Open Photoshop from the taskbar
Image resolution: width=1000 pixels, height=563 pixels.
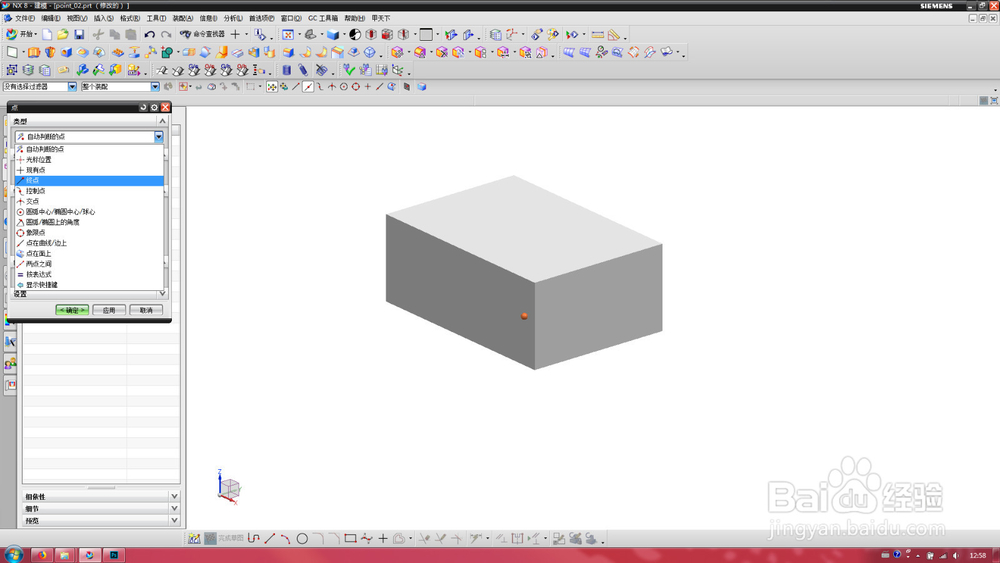pyautogui.click(x=114, y=555)
